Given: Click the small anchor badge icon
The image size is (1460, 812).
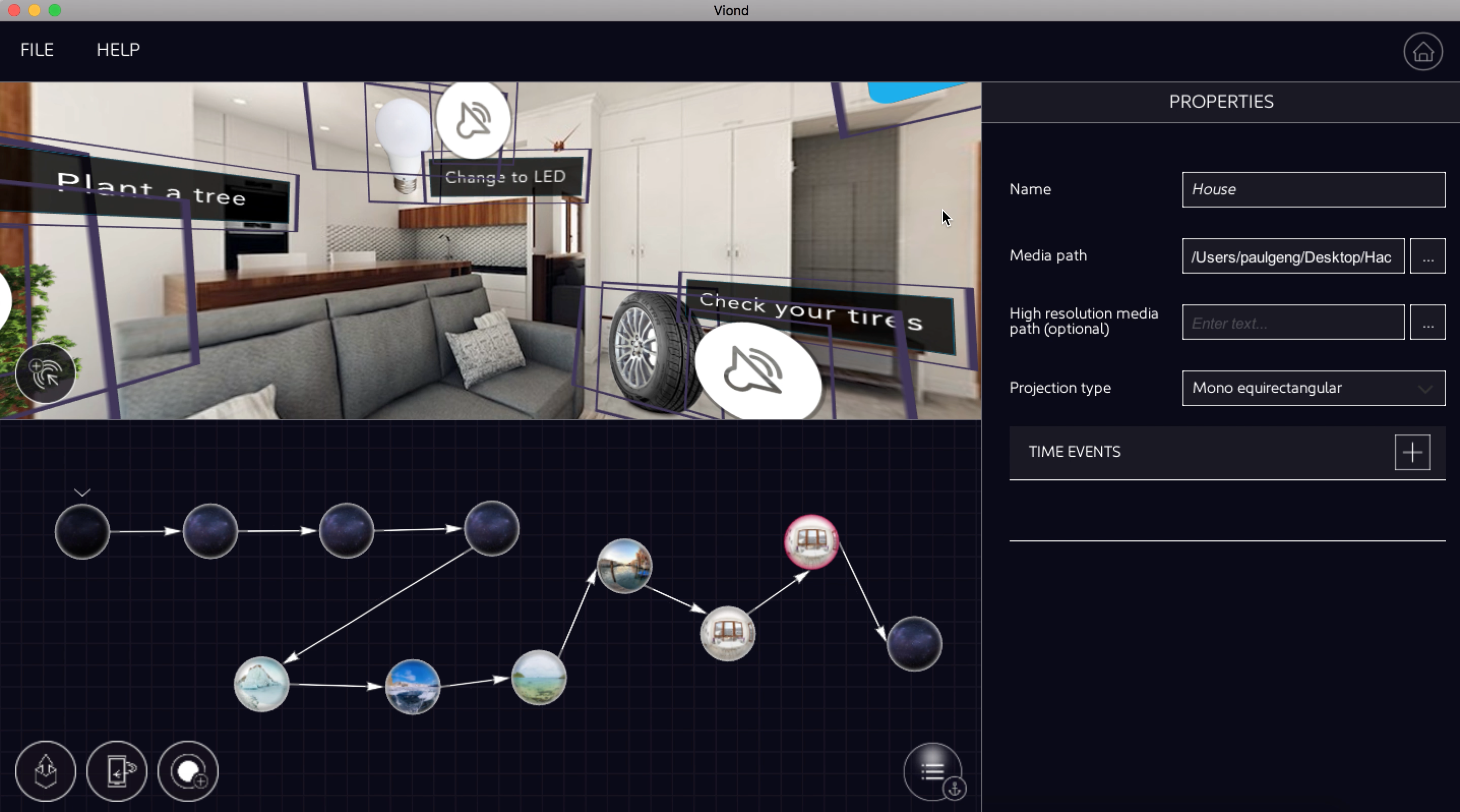Looking at the screenshot, I should (x=954, y=788).
